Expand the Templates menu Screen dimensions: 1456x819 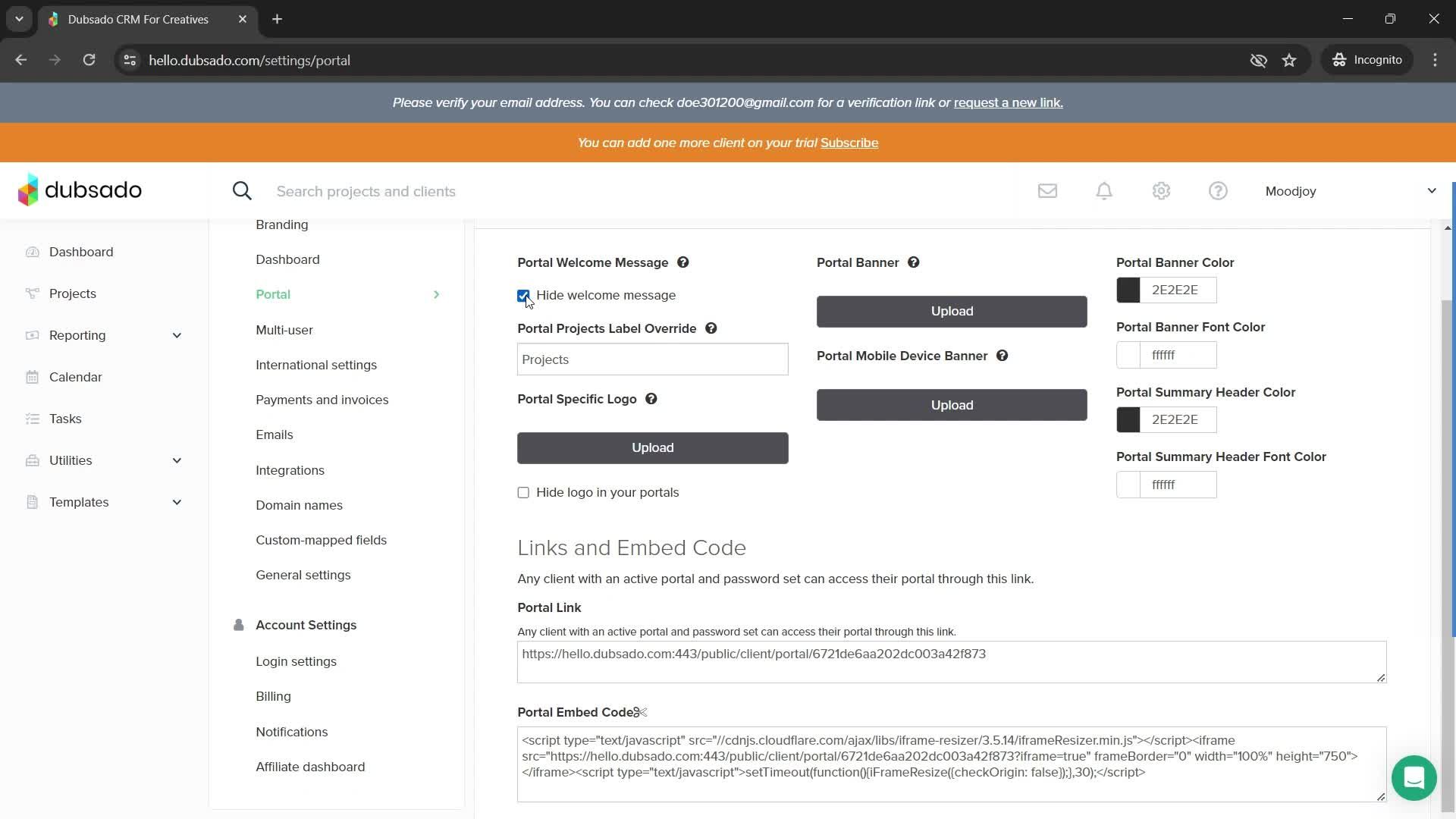click(177, 502)
